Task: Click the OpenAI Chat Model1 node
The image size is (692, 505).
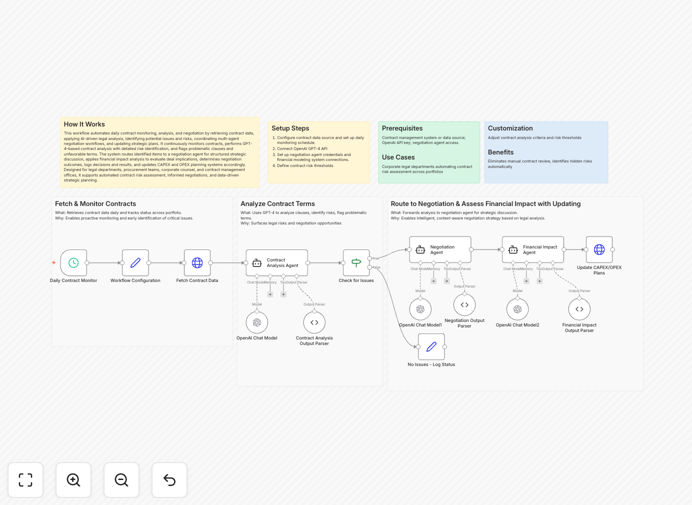Action: click(420, 309)
